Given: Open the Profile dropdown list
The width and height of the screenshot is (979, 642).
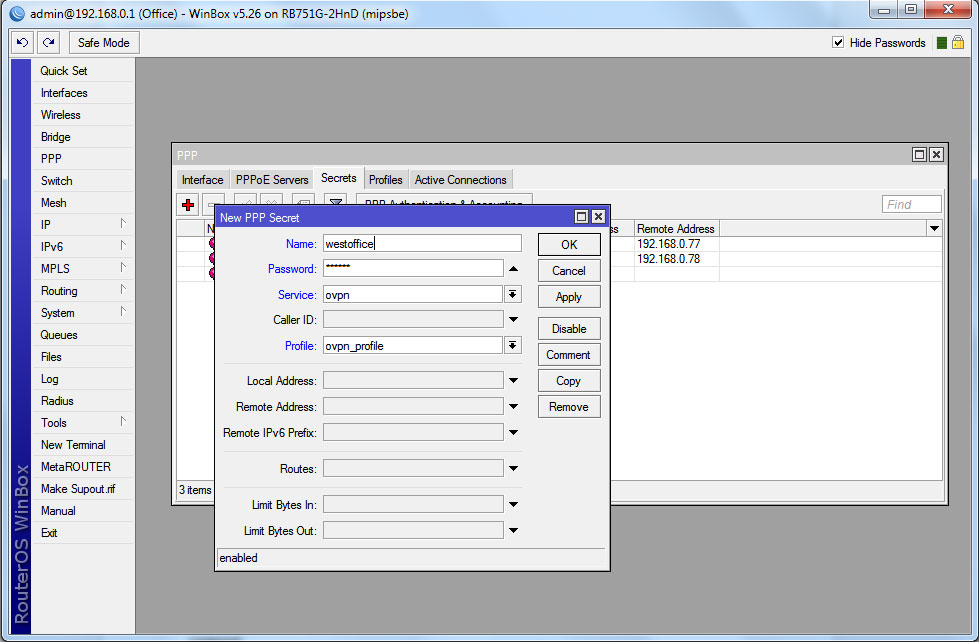Looking at the screenshot, I should (x=513, y=345).
